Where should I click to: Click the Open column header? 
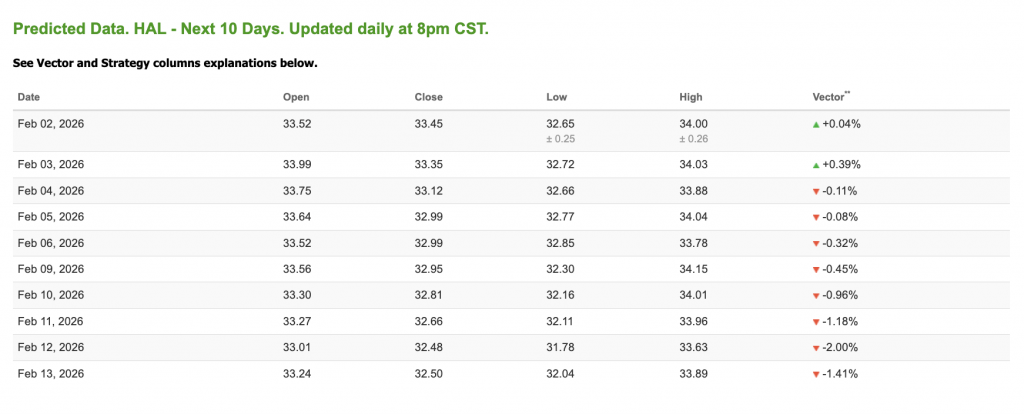click(296, 97)
